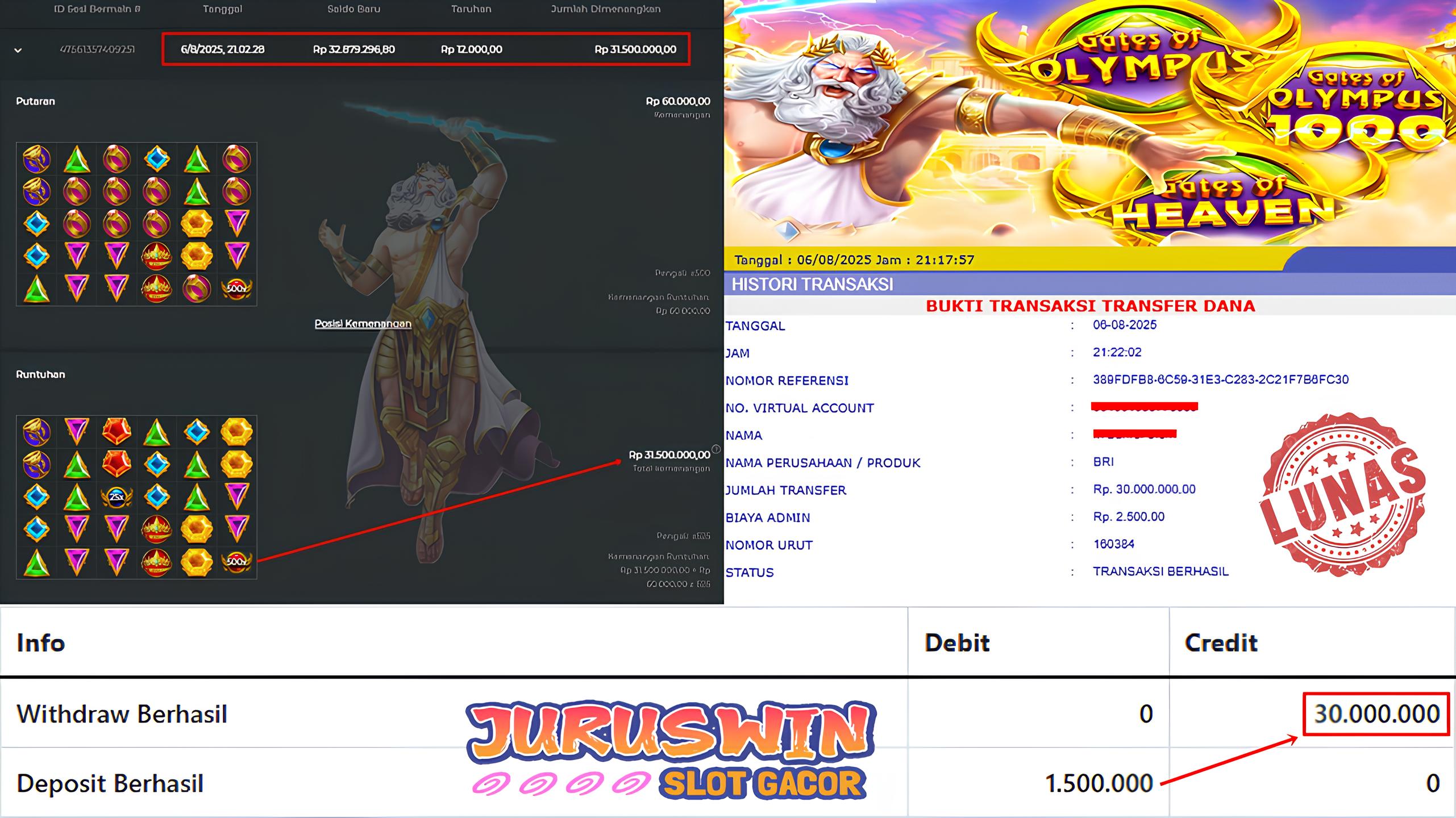Viewport: 1456px width, 818px height.
Task: Click Zeus face in the banner
Action: [x=841, y=74]
